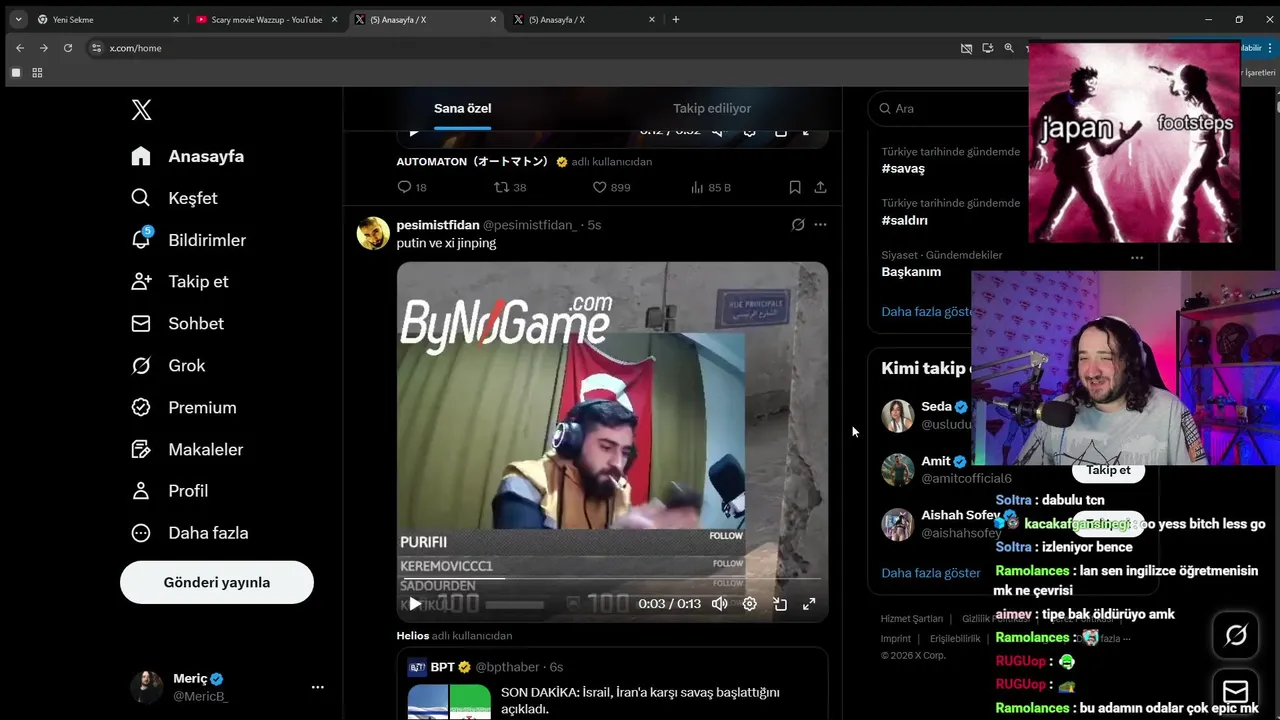1280x720 pixels.
Task: Click browser back arrow
Action: 19,48
